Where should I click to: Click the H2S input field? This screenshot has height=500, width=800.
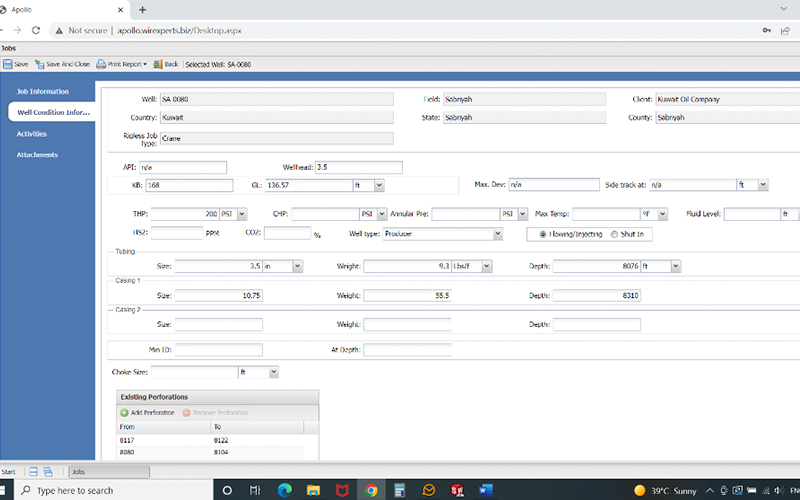point(177,233)
